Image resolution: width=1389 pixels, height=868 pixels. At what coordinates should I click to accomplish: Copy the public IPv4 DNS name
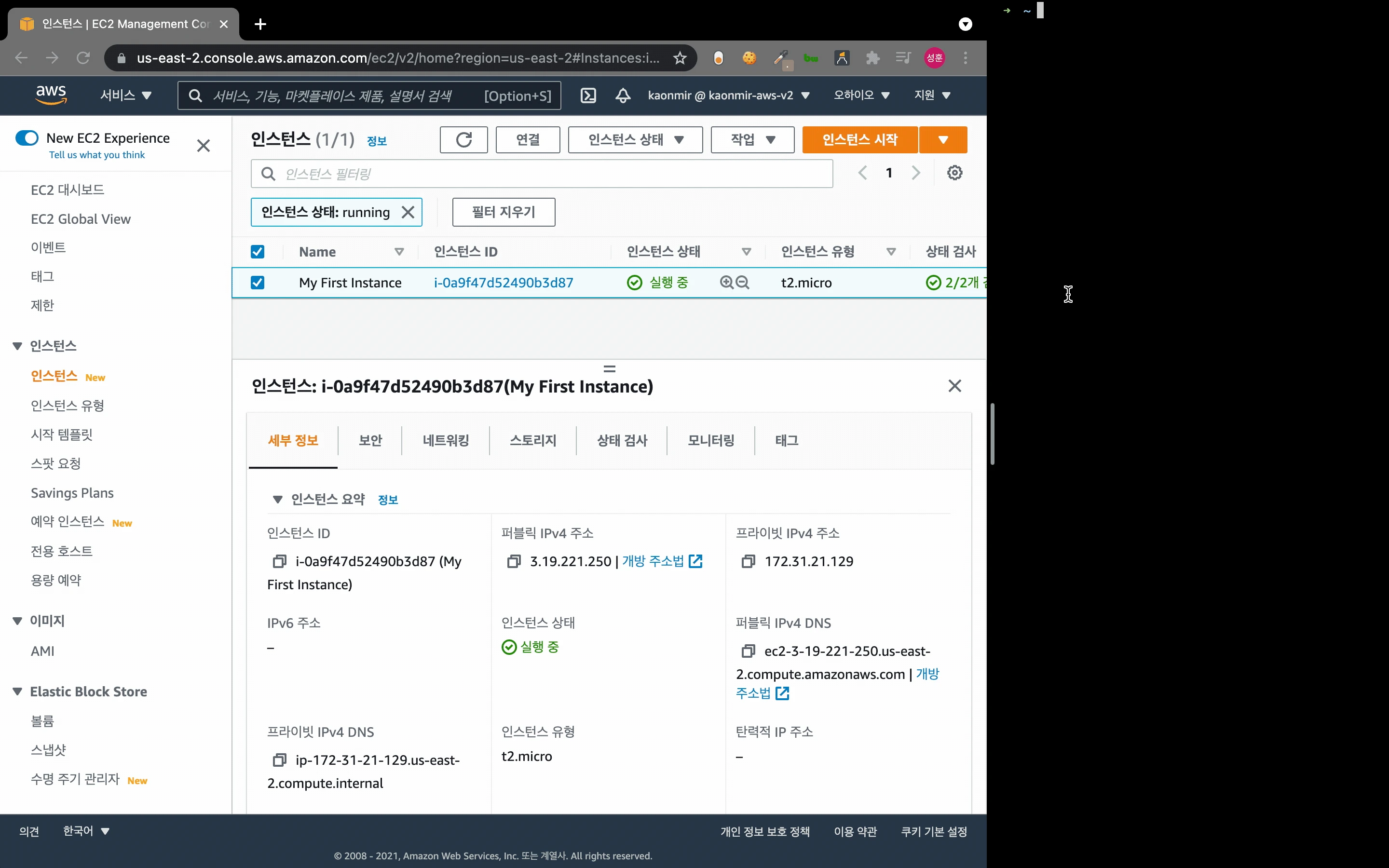(748, 651)
